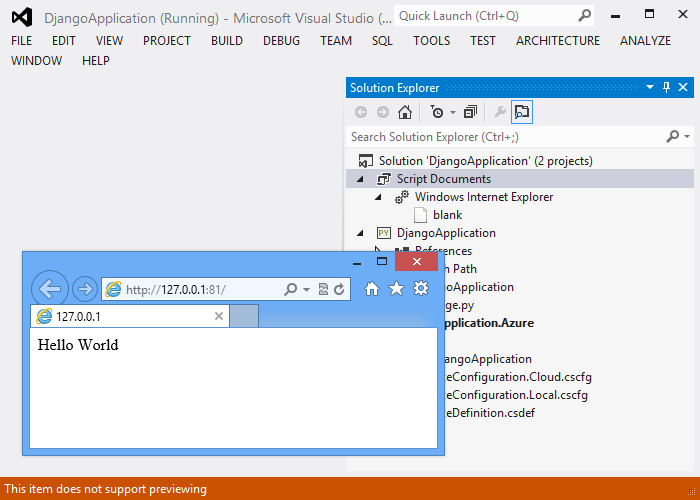Click the Properties wrench icon
Viewport: 700px width, 500px height.
pos(500,112)
